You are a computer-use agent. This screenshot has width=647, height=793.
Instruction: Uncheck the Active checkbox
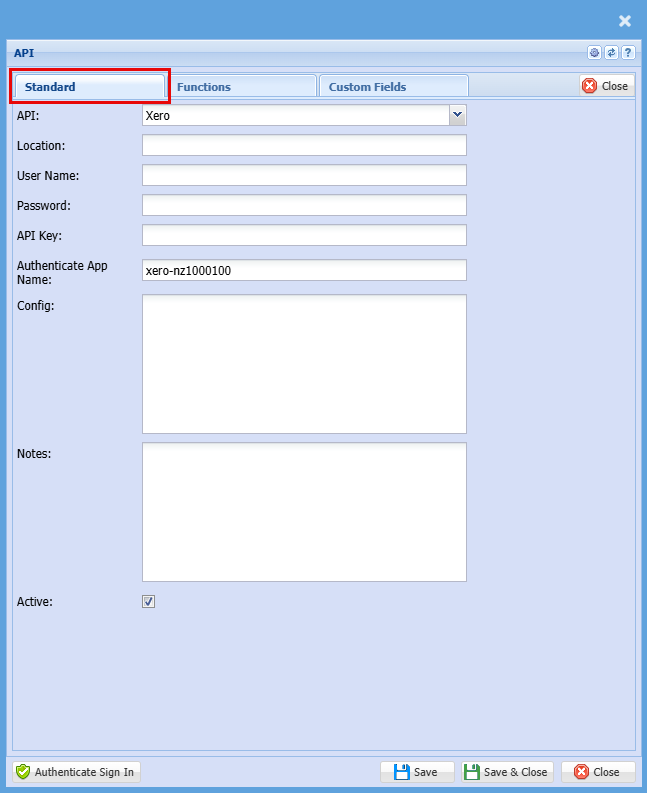(x=148, y=601)
